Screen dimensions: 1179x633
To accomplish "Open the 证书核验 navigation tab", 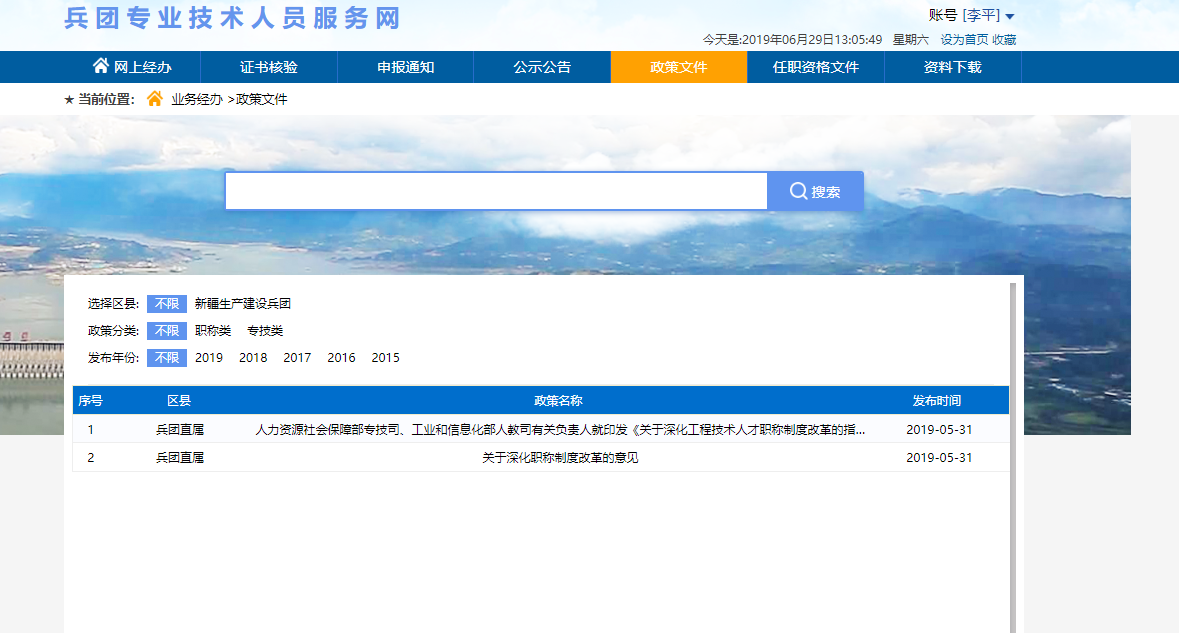I will 268,67.
